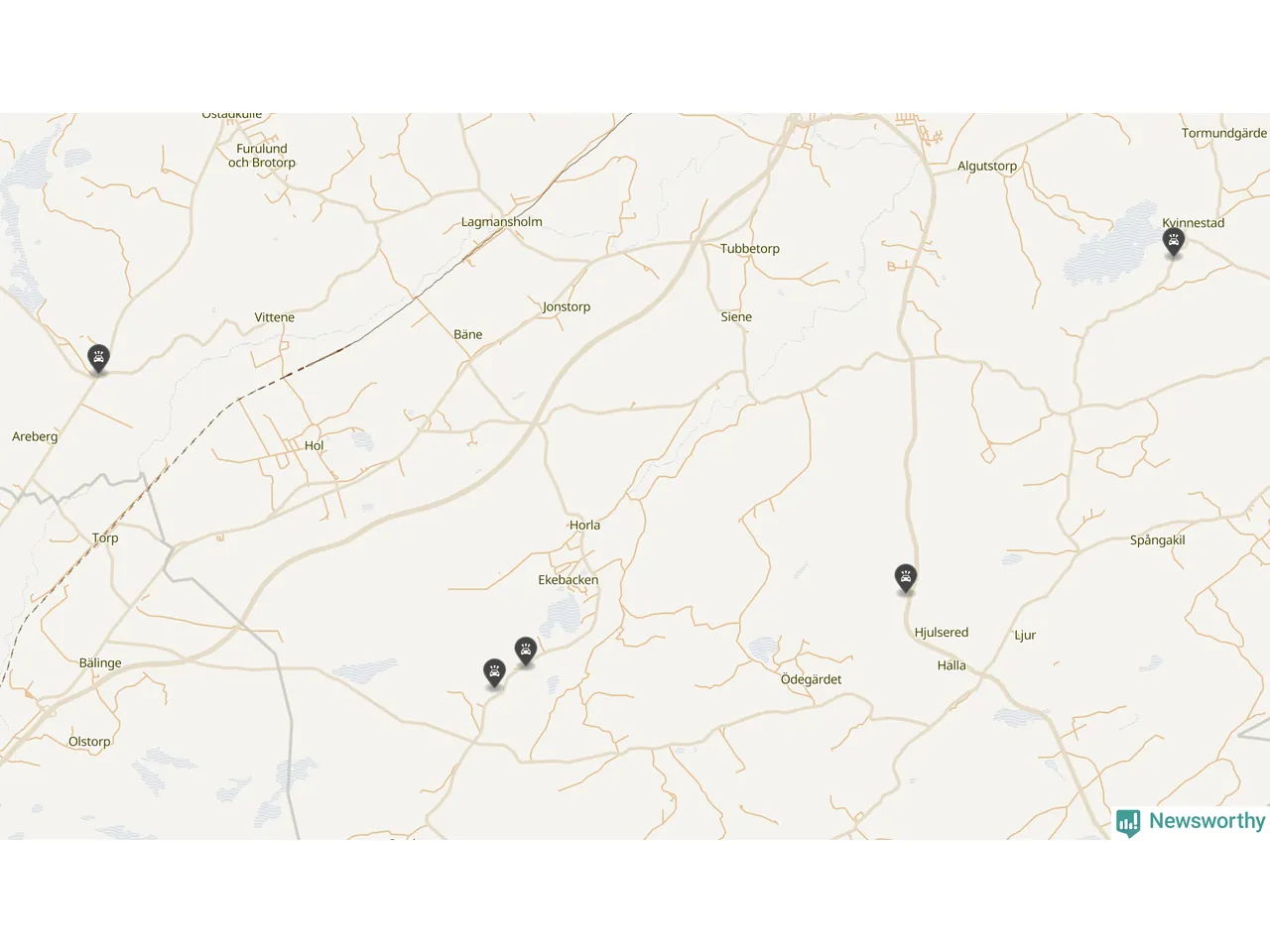Select the Bälinge place label

coord(100,663)
